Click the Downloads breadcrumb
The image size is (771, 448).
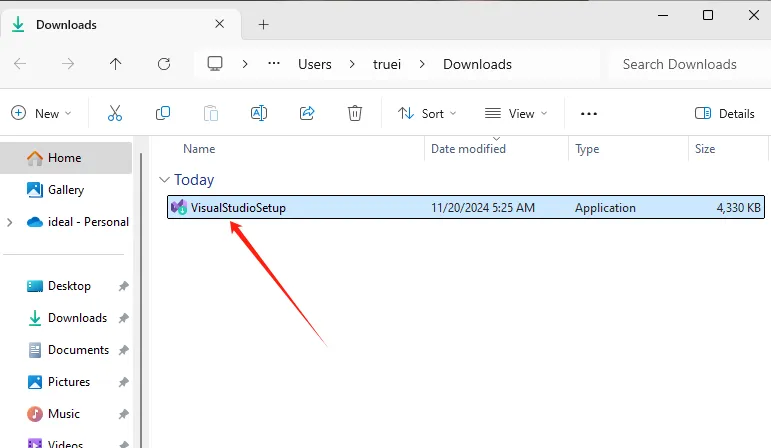pyautogui.click(x=477, y=64)
